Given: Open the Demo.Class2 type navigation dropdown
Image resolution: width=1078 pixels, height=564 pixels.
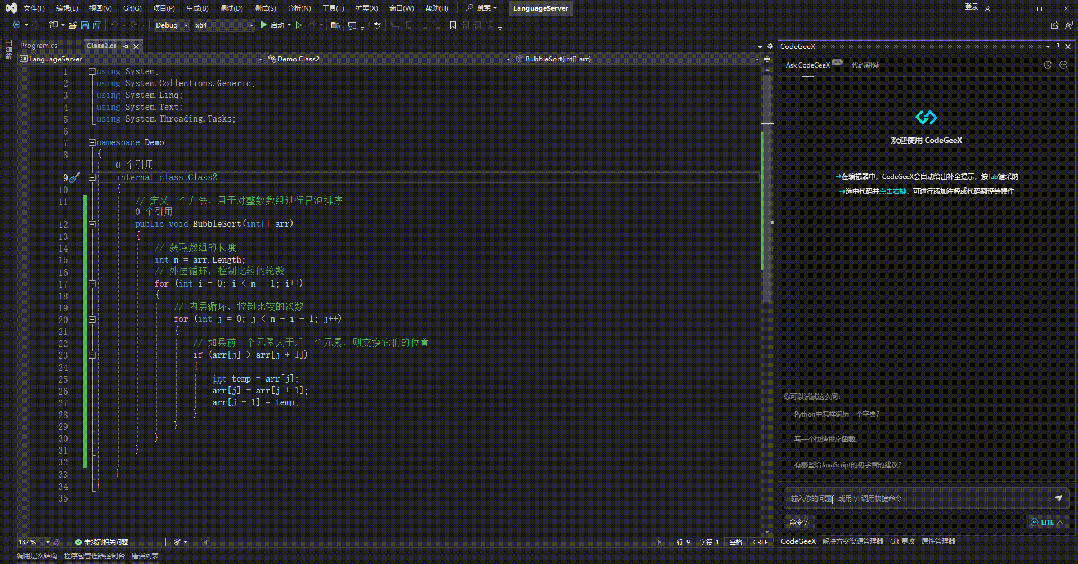Looking at the screenshot, I should click(389, 59).
